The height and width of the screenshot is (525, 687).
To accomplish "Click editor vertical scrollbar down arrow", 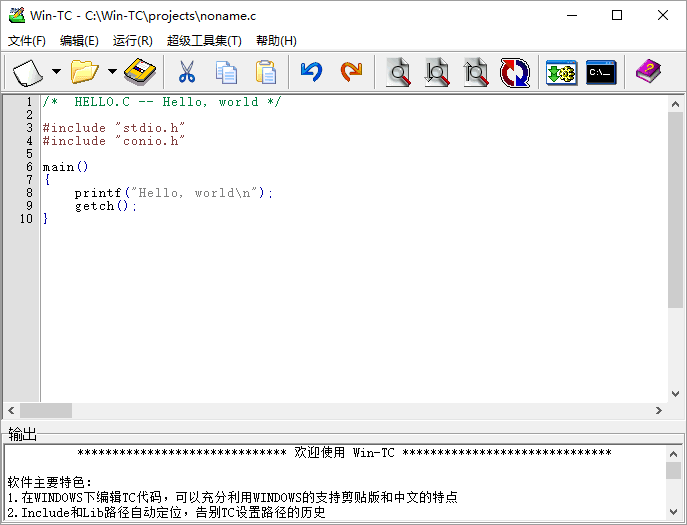I will tap(675, 394).
